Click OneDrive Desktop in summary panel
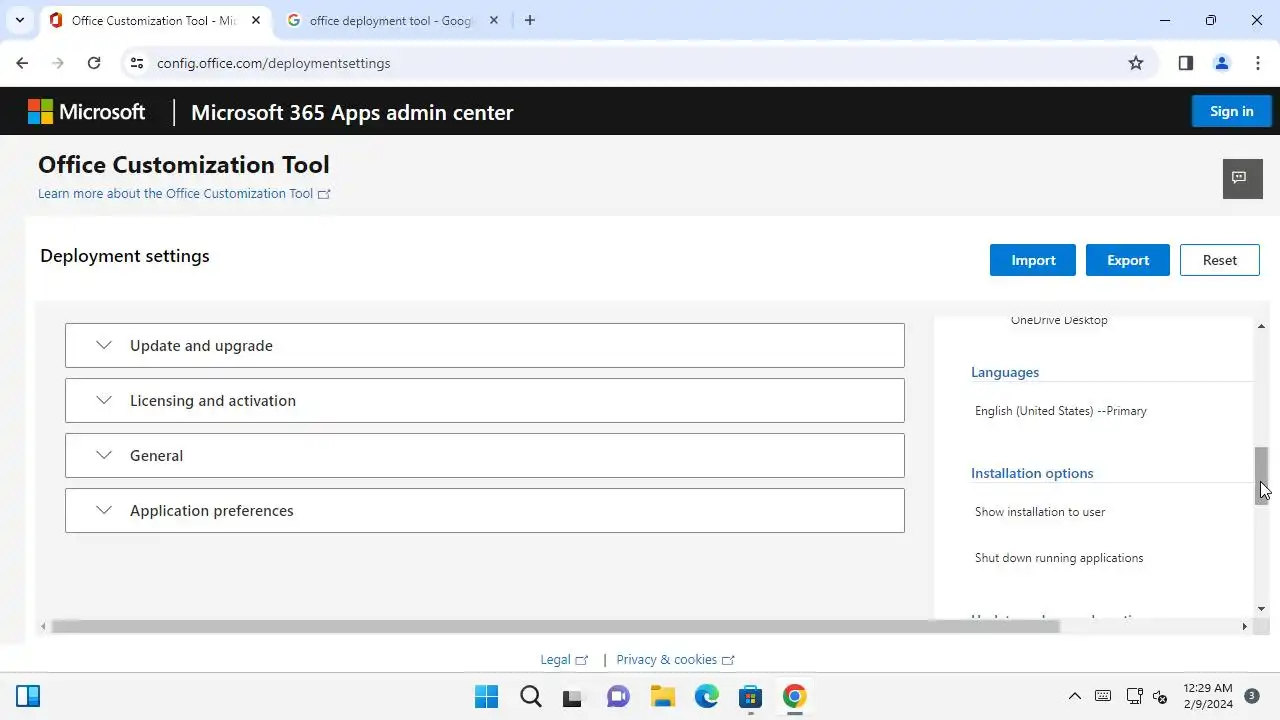 [1059, 320]
